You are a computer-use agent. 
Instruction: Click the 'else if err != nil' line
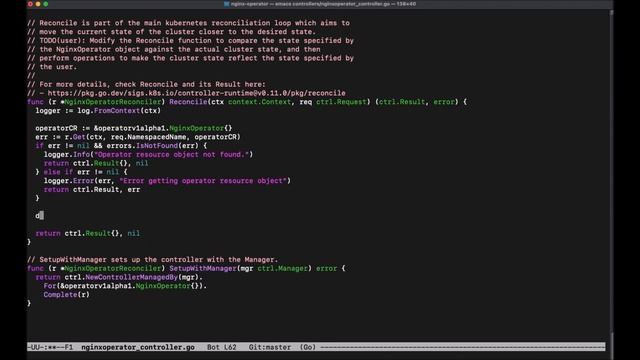pos(81,172)
